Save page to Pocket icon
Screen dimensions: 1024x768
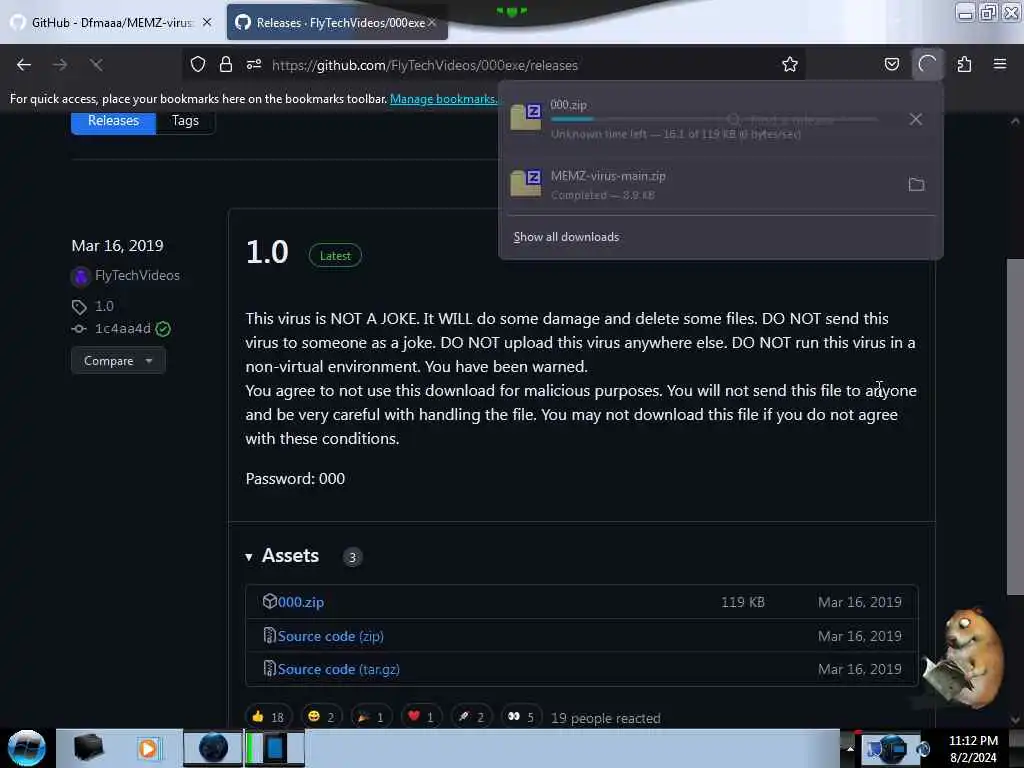(892, 65)
